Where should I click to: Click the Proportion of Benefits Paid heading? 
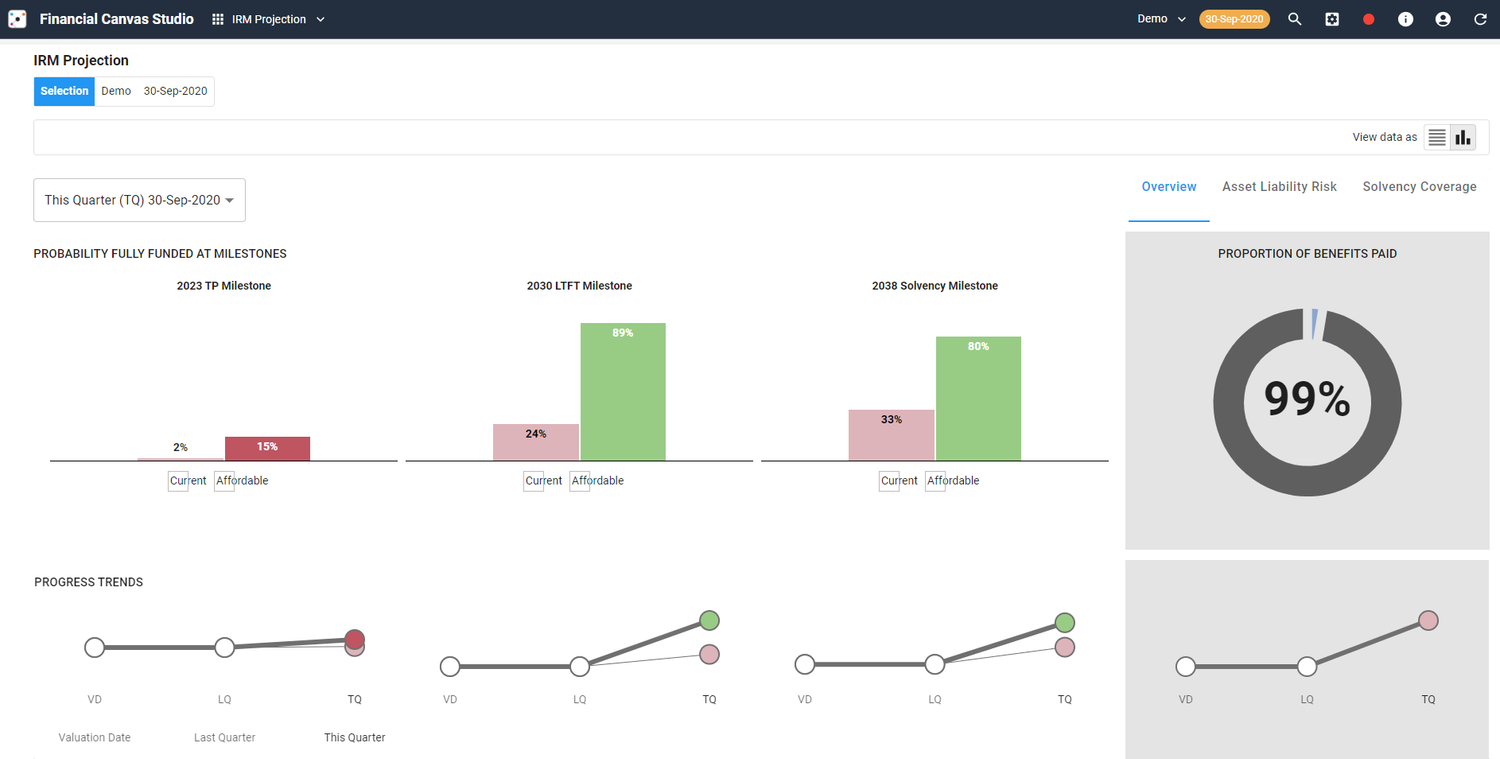point(1307,254)
